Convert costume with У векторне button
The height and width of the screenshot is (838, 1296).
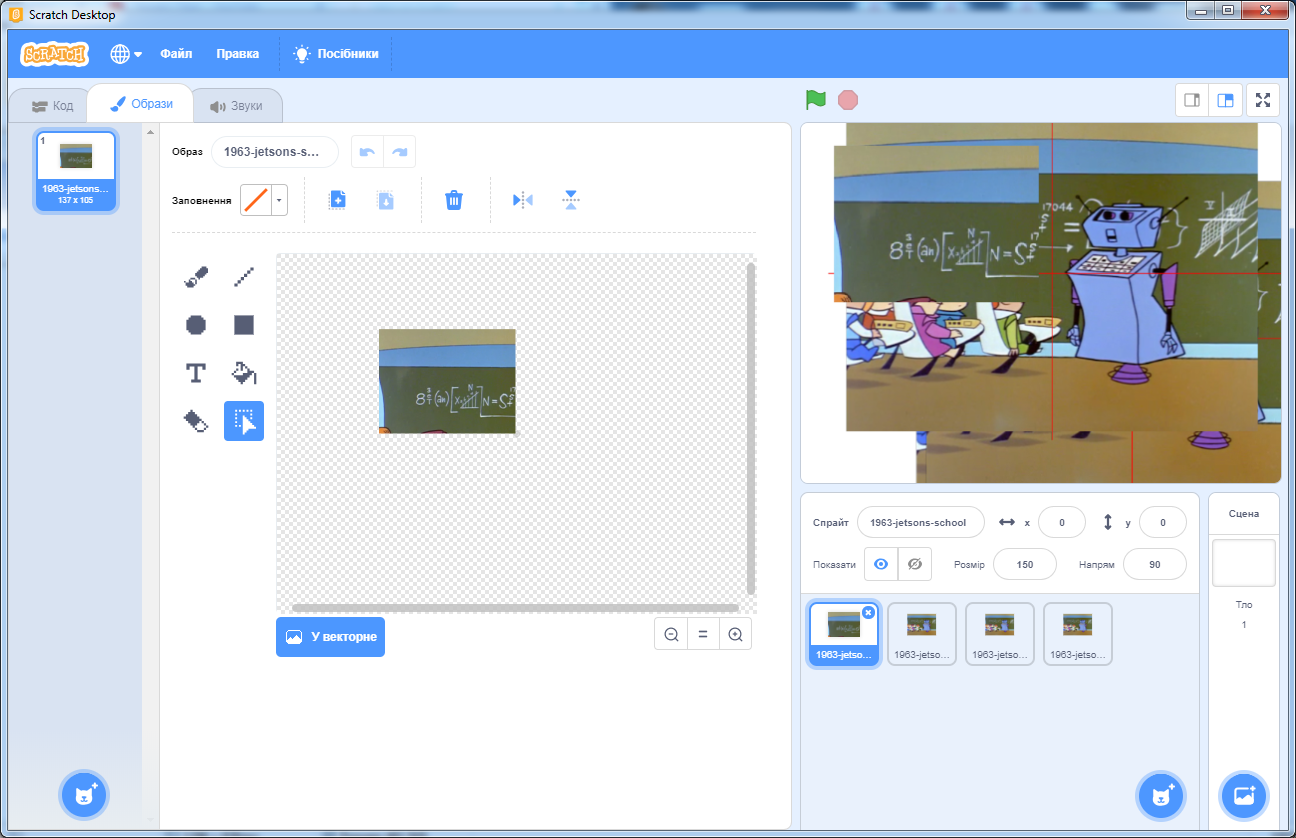pos(330,637)
